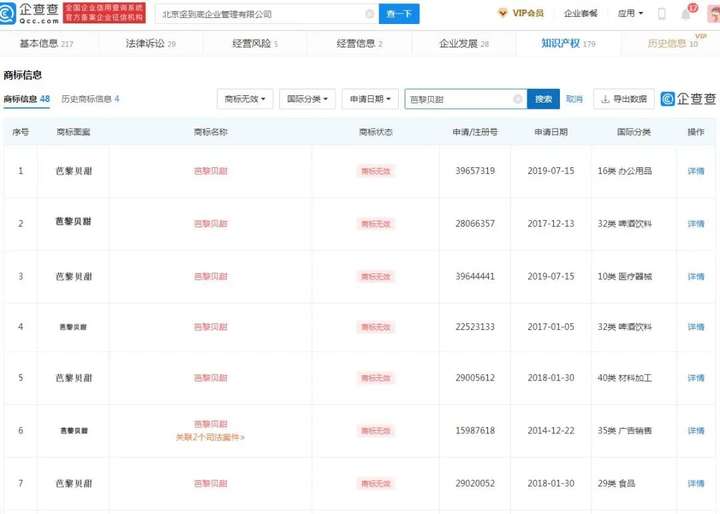Open 详情 for 29类 食品 row
Image resolution: width=720 pixels, height=514 pixels.
click(696, 484)
